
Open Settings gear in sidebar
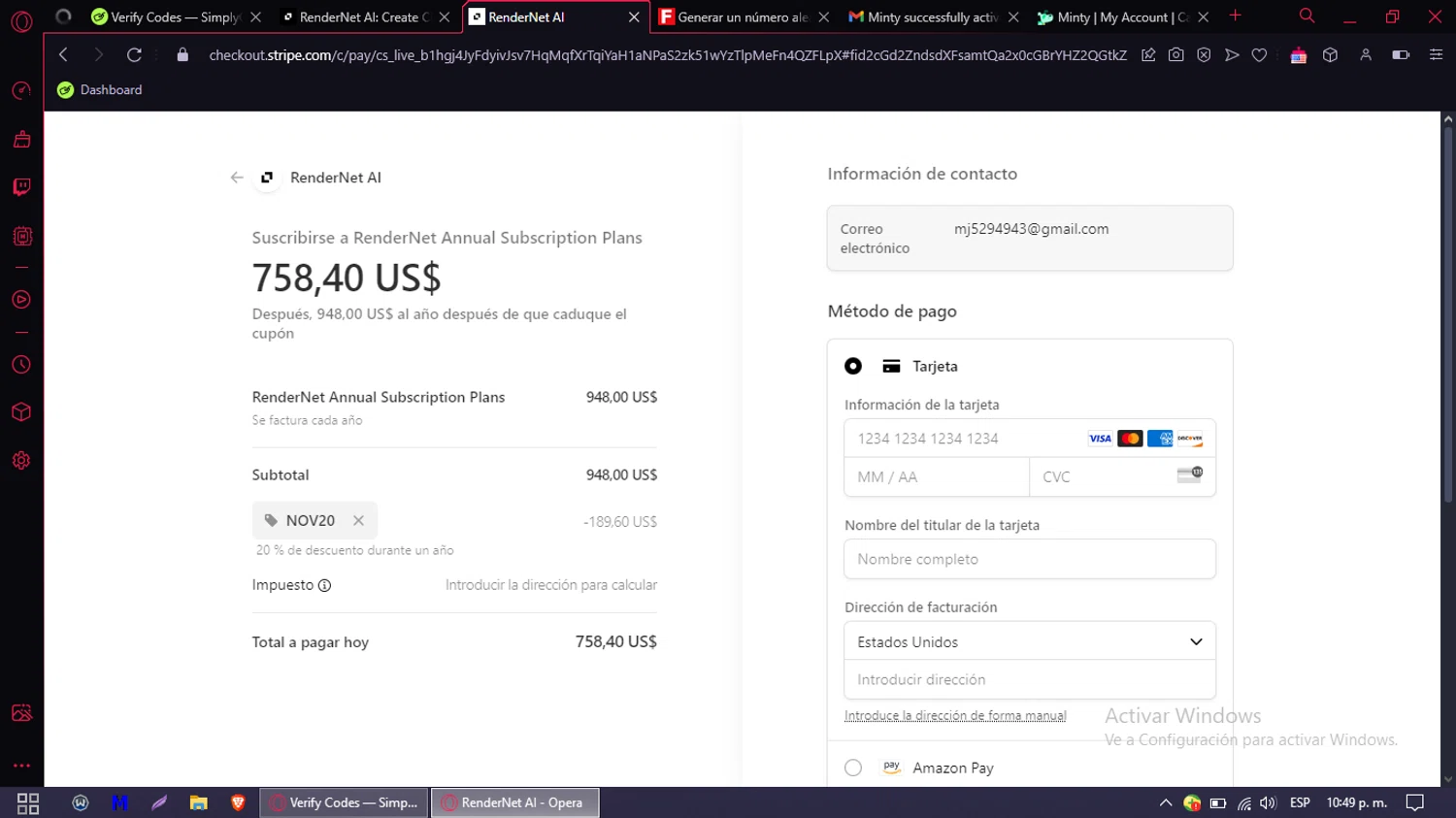tap(21, 461)
